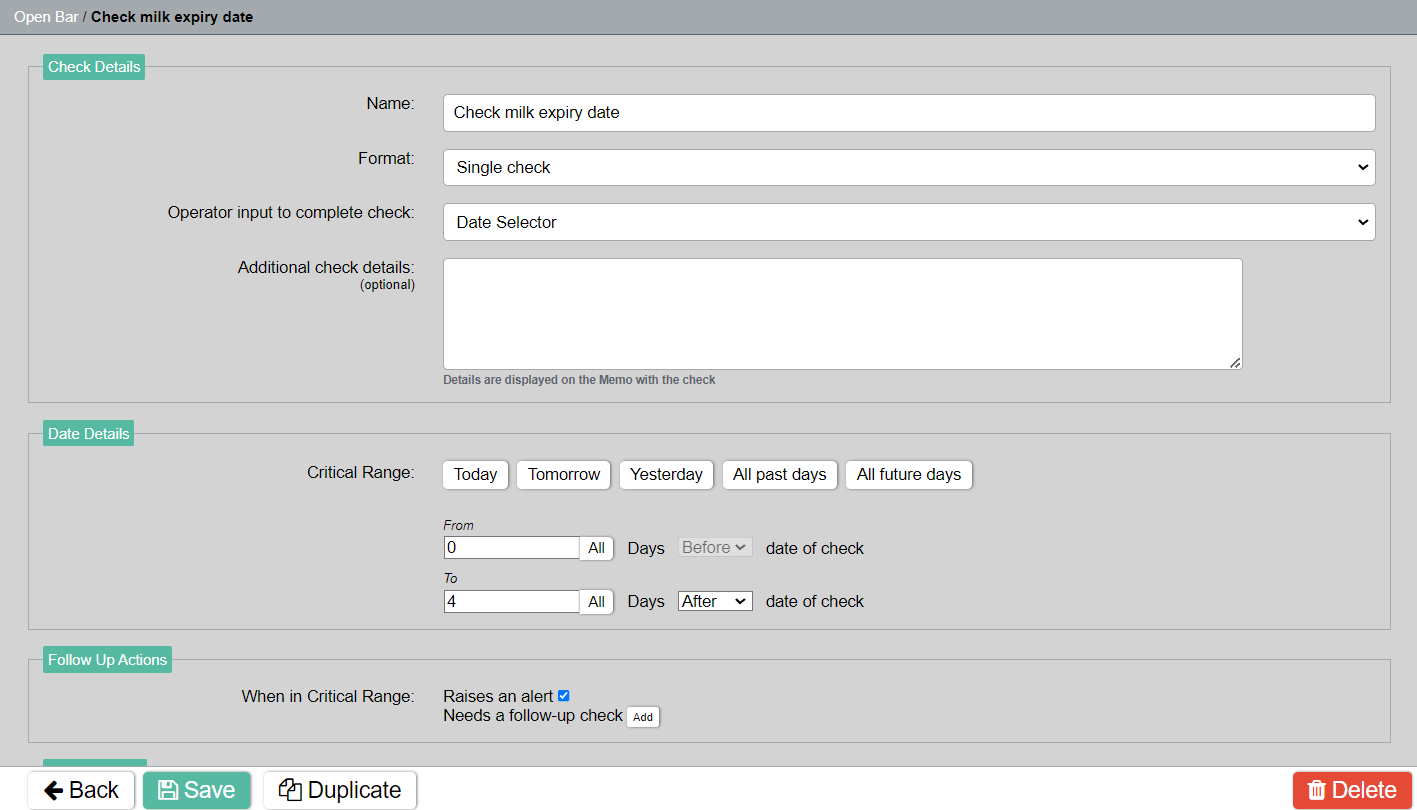1417x810 pixels.
Task: Duplicate this check
Action: pyautogui.click(x=340, y=790)
